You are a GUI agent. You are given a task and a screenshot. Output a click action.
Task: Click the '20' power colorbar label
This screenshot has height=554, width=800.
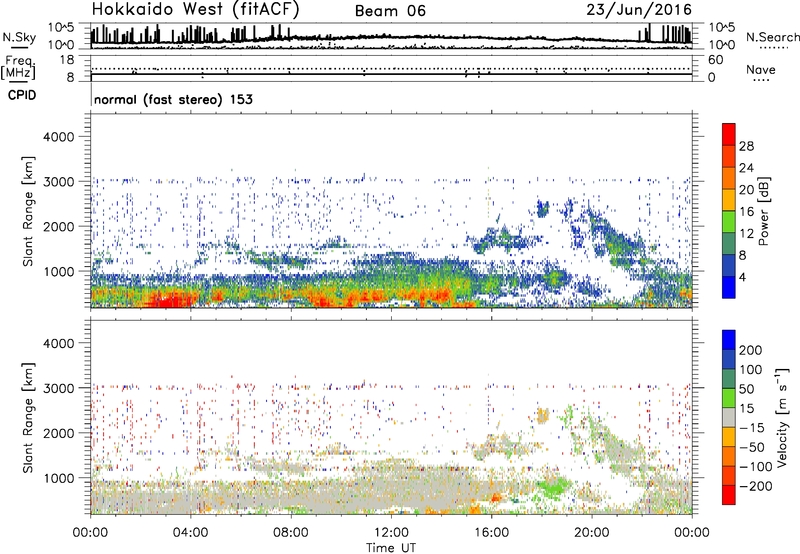click(x=746, y=190)
